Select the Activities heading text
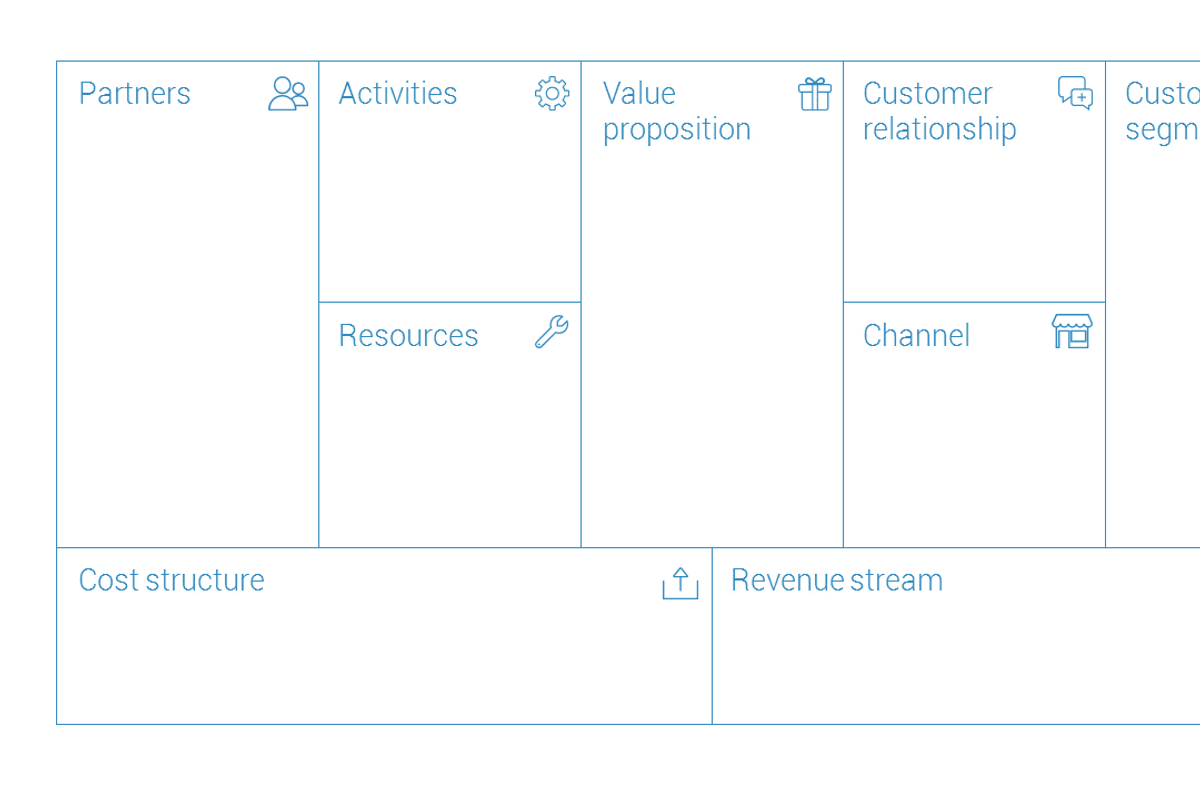Image resolution: width=1200 pixels, height=800 pixels. (398, 93)
